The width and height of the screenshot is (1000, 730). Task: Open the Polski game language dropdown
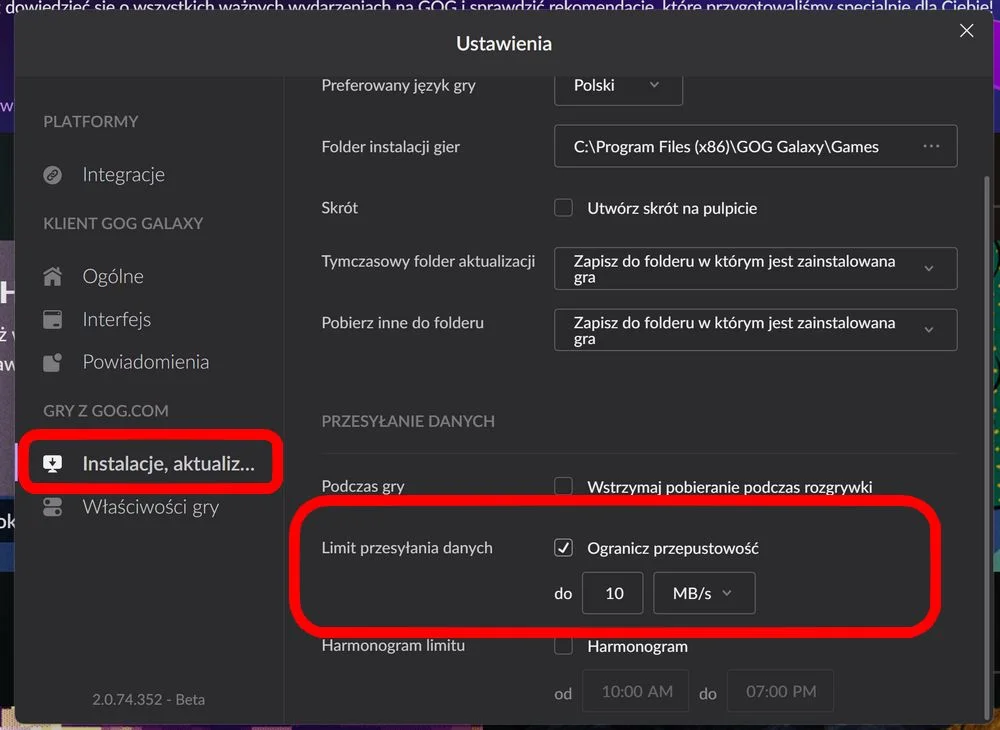pyautogui.click(x=618, y=86)
